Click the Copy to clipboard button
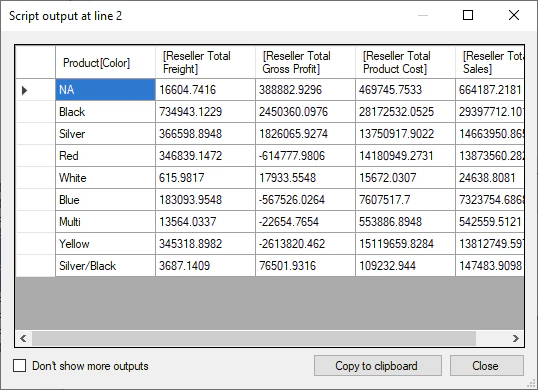This screenshot has height=390, width=538. pos(377,366)
